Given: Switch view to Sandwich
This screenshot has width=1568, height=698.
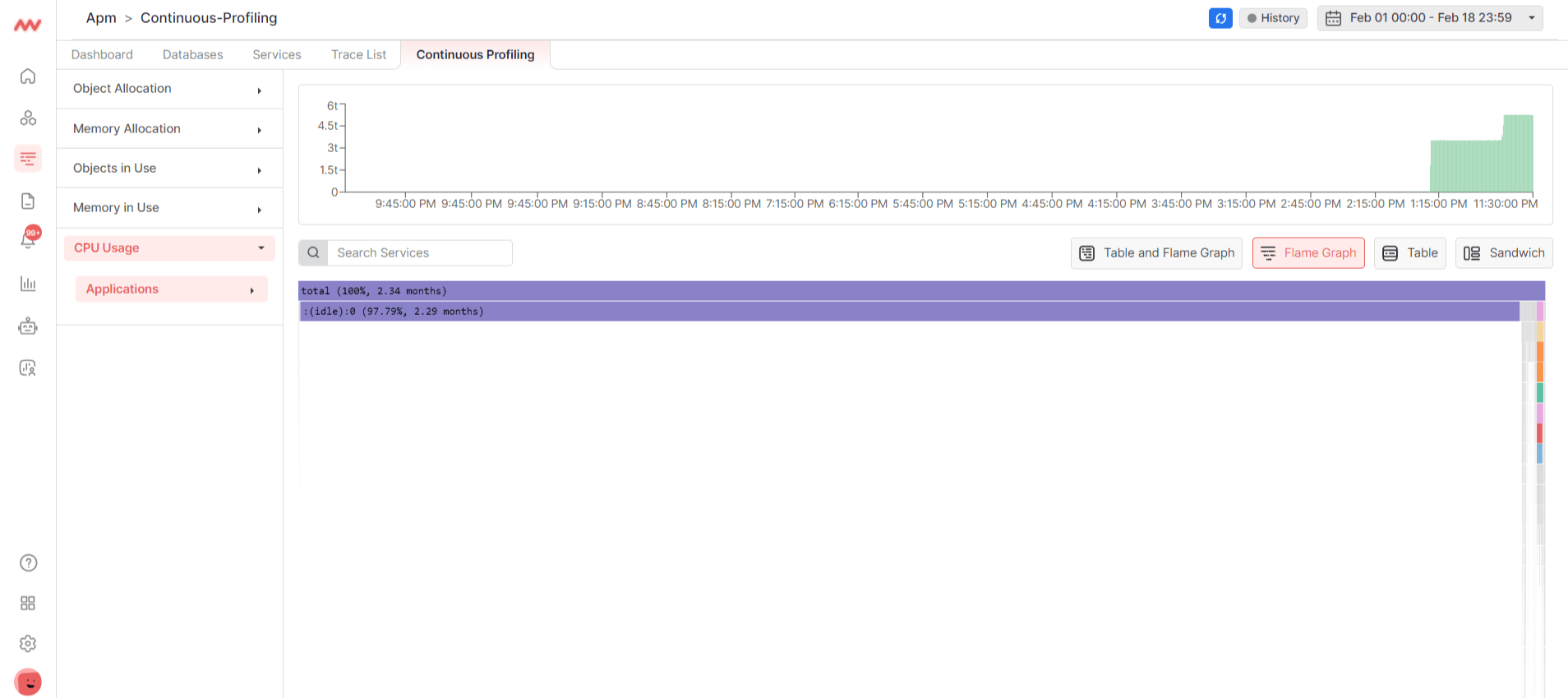Looking at the screenshot, I should click(1504, 253).
